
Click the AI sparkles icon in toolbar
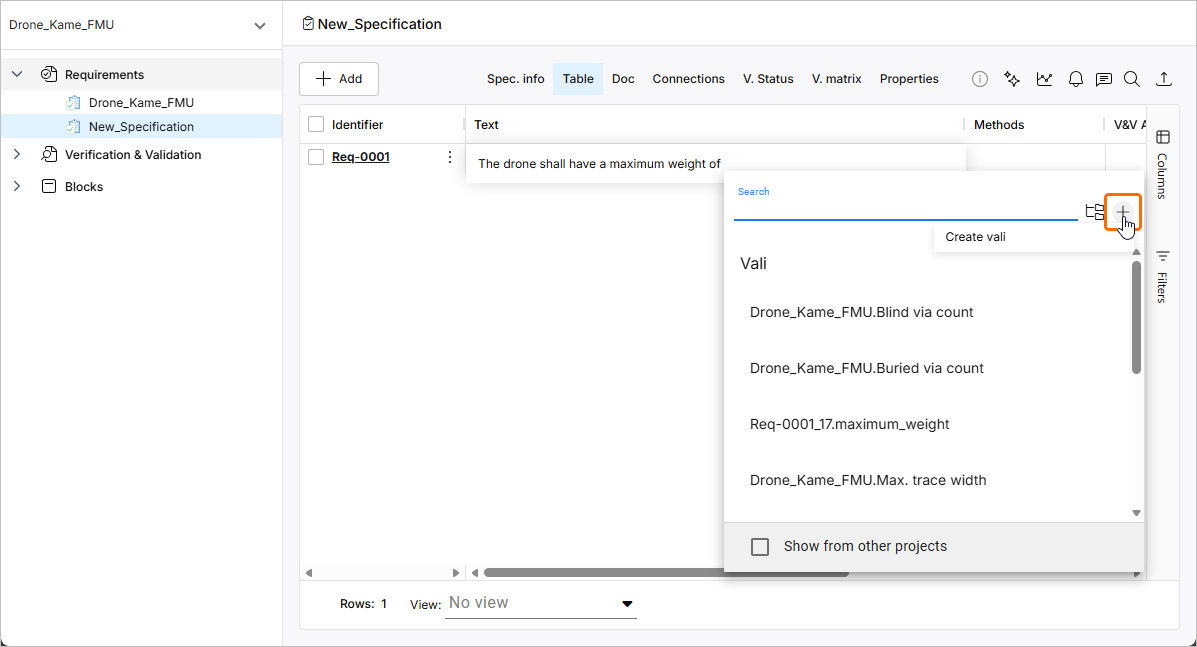pyautogui.click(x=1012, y=79)
